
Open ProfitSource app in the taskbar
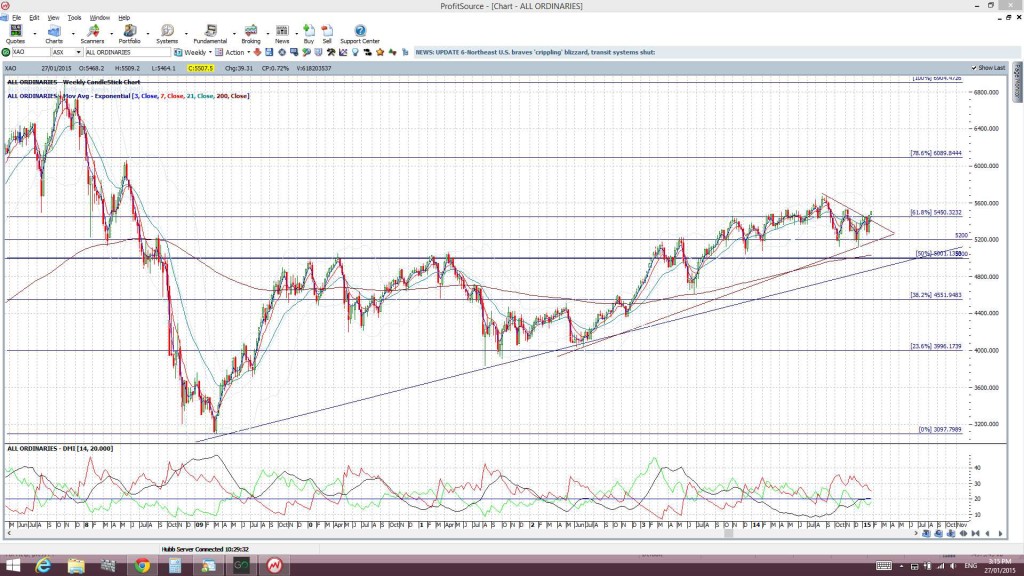click(x=274, y=566)
